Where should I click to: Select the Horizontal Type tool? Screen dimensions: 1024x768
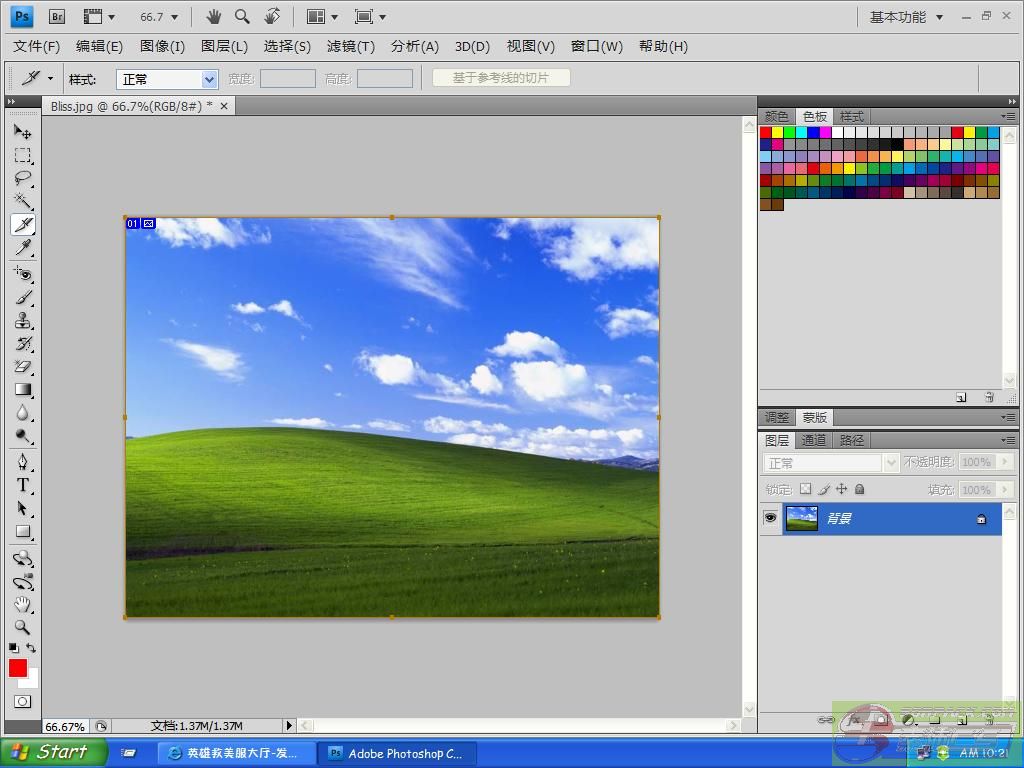click(23, 485)
